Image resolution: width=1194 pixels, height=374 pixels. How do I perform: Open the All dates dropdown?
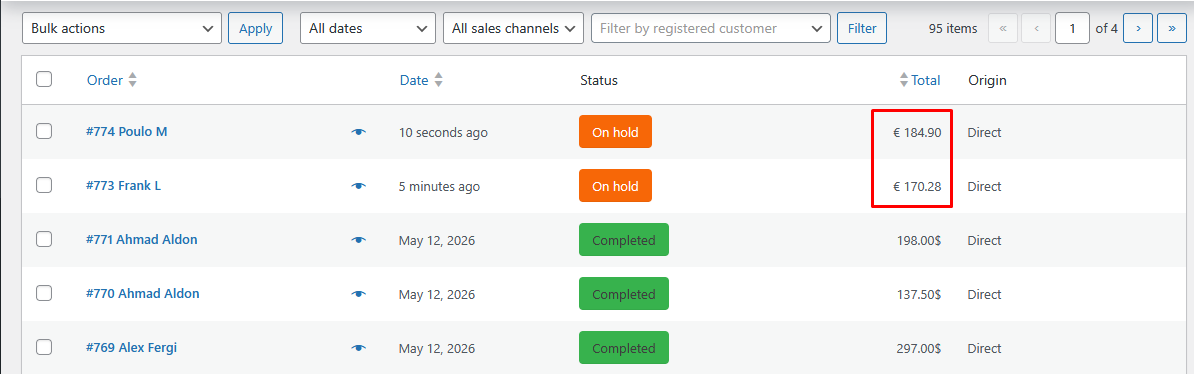(368, 28)
